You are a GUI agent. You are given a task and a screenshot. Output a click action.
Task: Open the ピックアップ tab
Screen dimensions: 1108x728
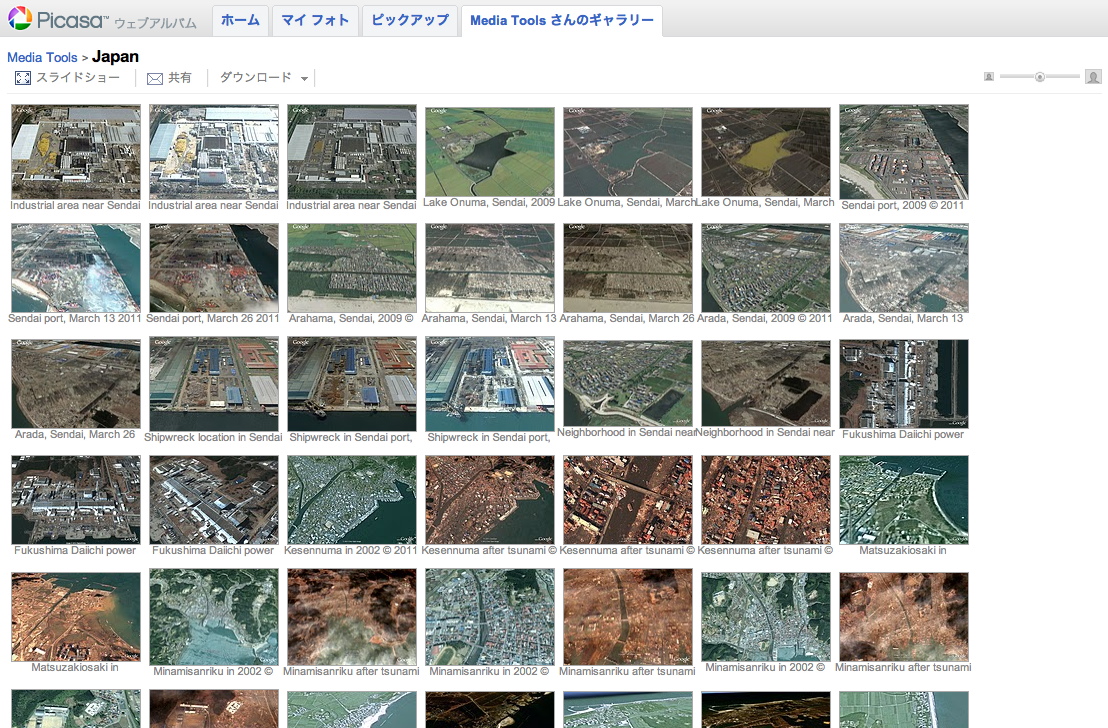point(410,20)
